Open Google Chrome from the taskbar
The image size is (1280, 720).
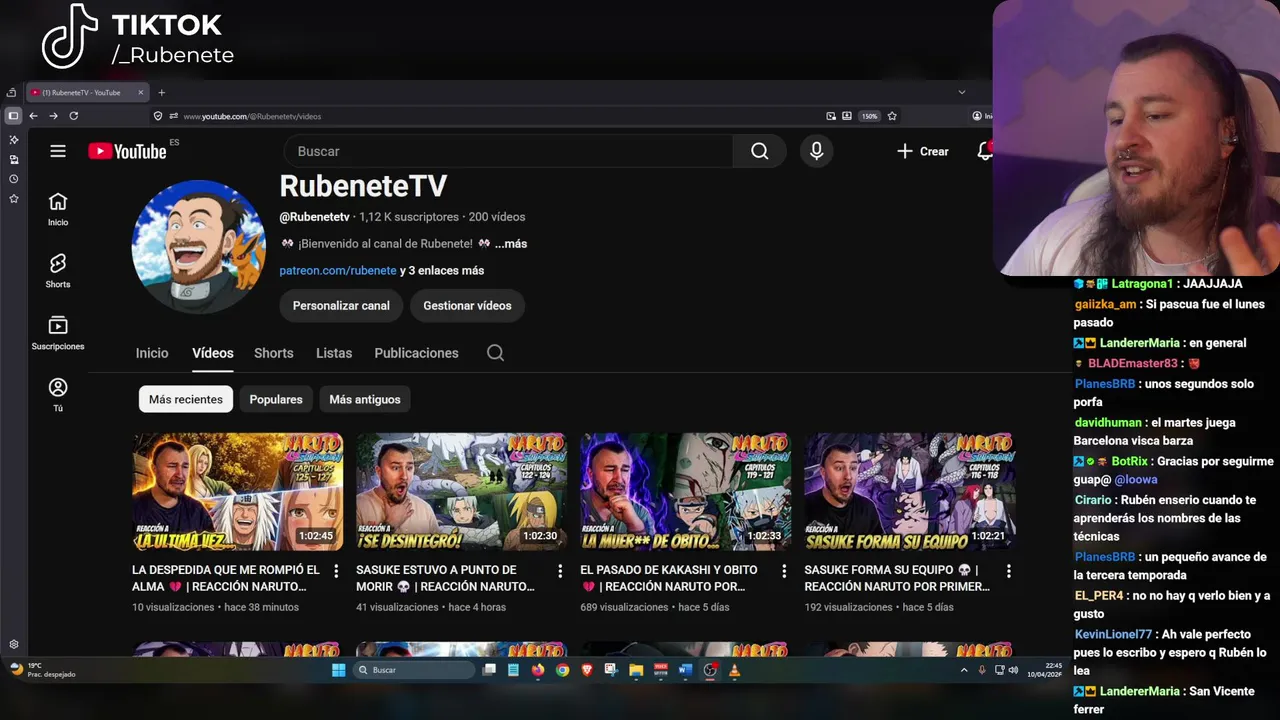(562, 670)
